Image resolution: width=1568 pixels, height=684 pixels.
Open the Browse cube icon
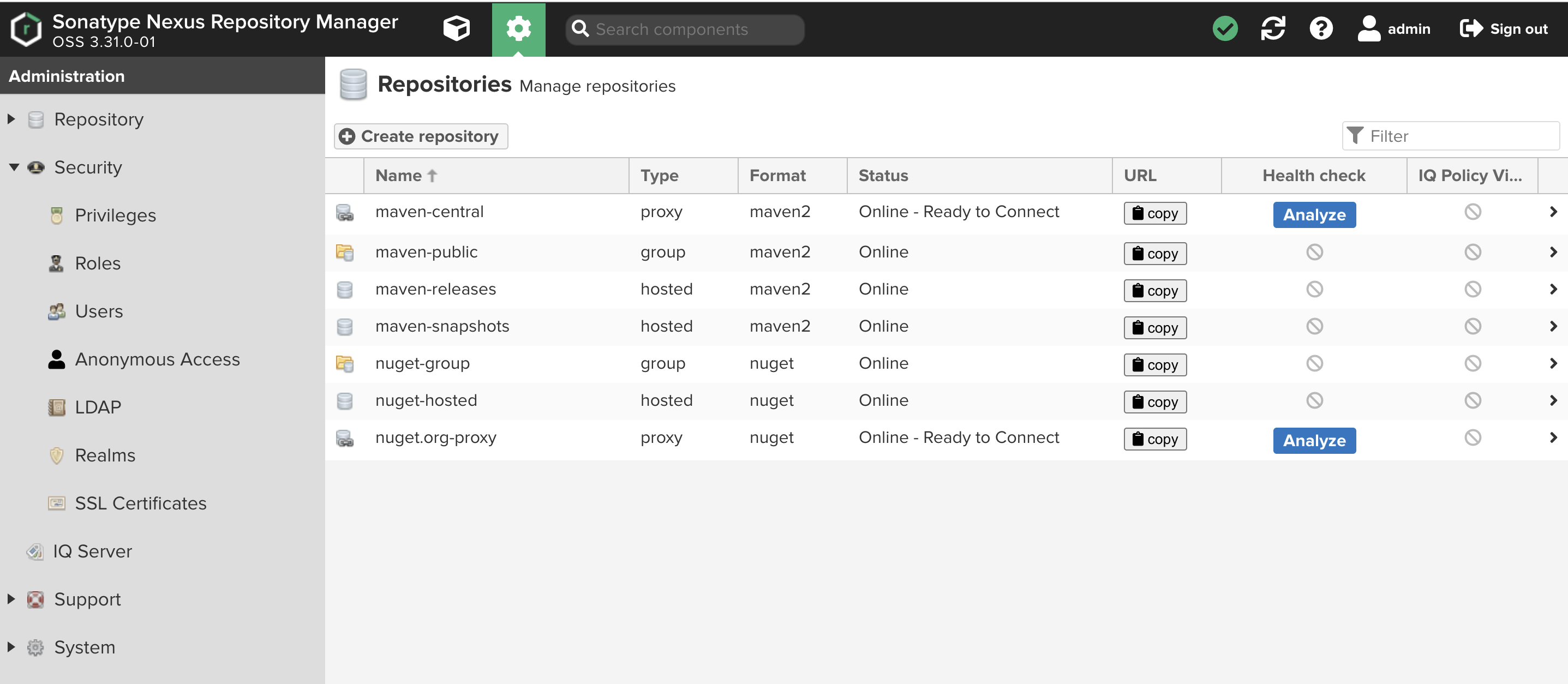tap(456, 28)
